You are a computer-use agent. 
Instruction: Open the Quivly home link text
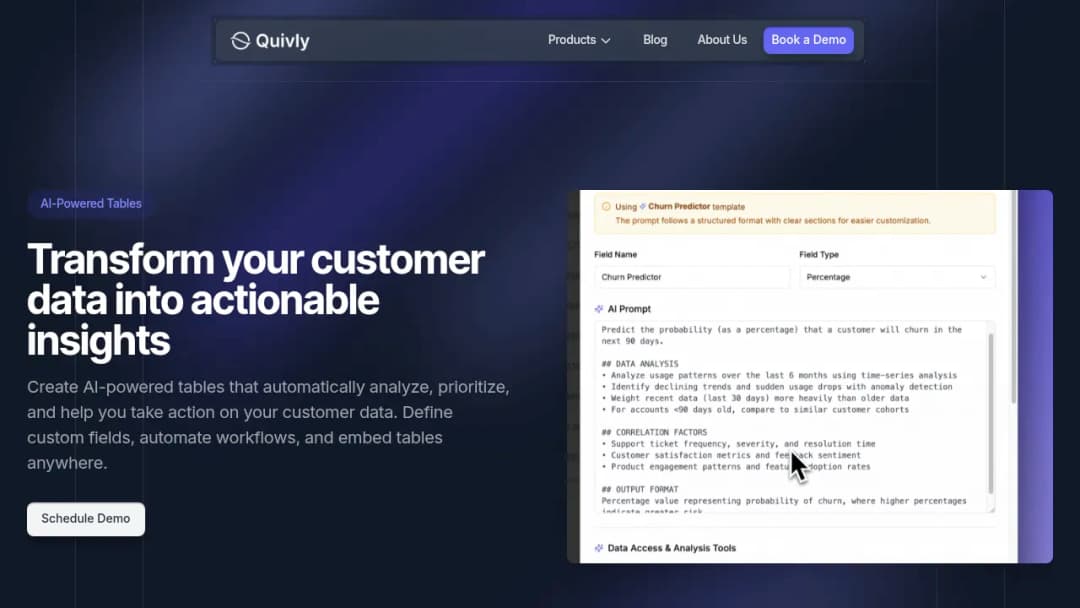pyautogui.click(x=282, y=41)
